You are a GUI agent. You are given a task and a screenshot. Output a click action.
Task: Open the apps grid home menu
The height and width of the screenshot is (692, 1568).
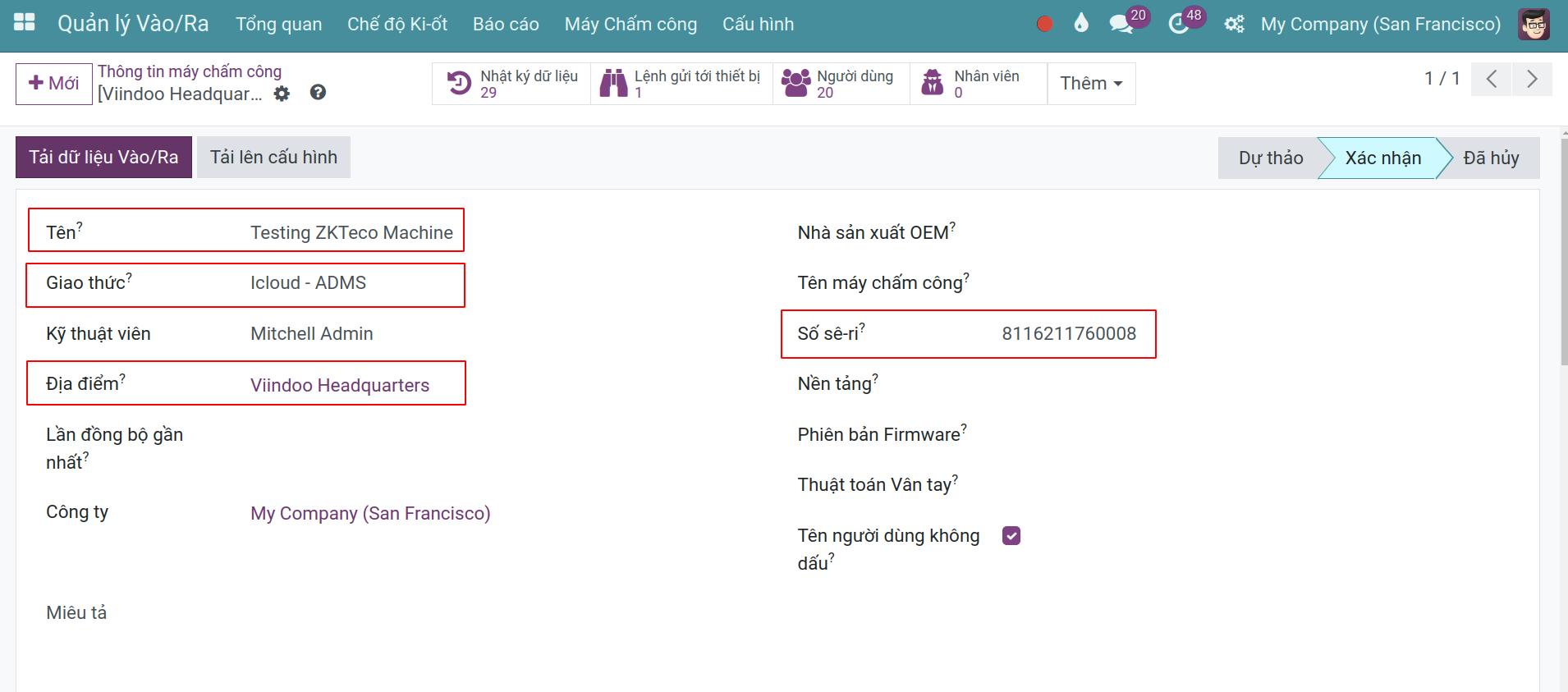[25, 23]
